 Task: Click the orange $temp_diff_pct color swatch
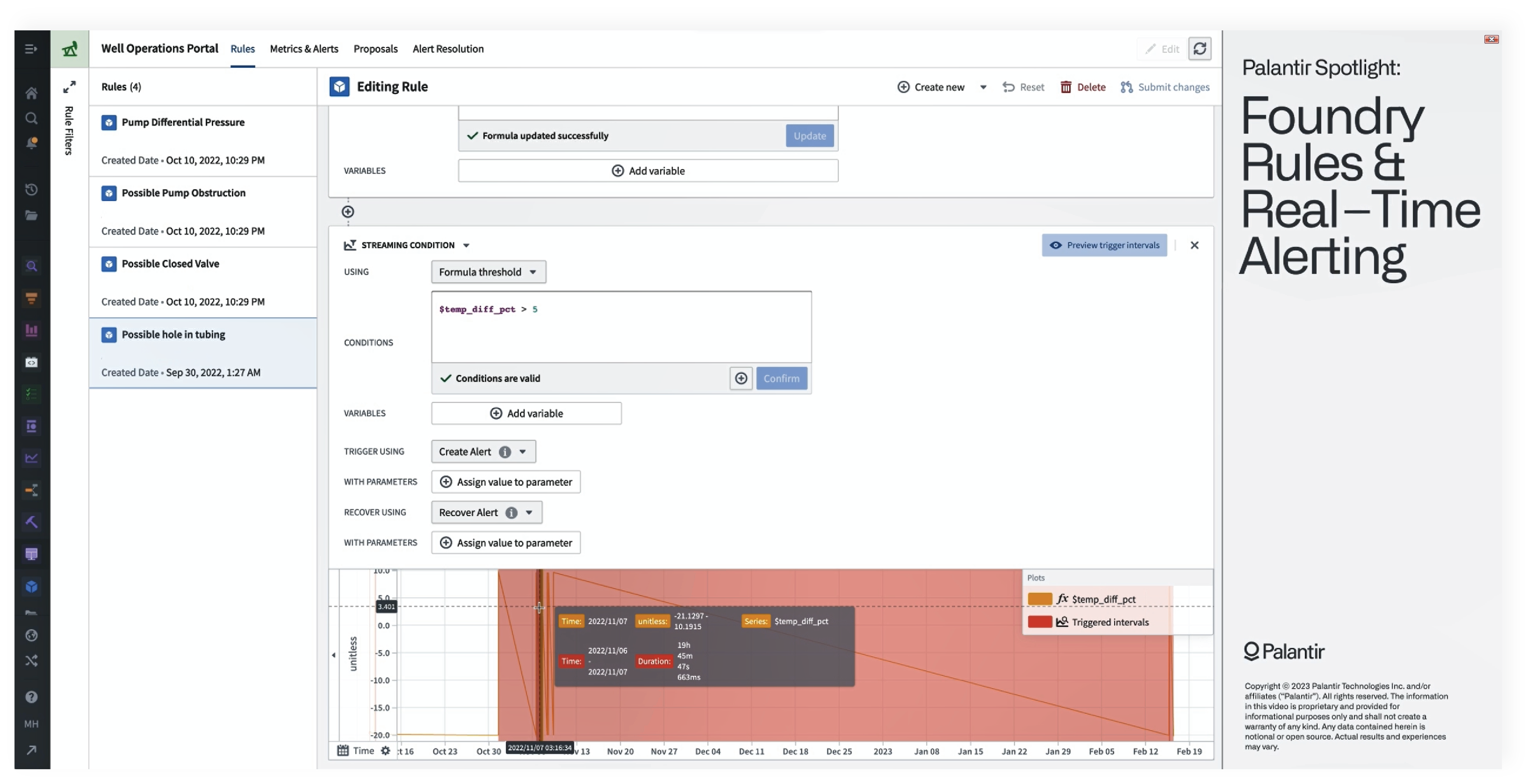click(1040, 599)
